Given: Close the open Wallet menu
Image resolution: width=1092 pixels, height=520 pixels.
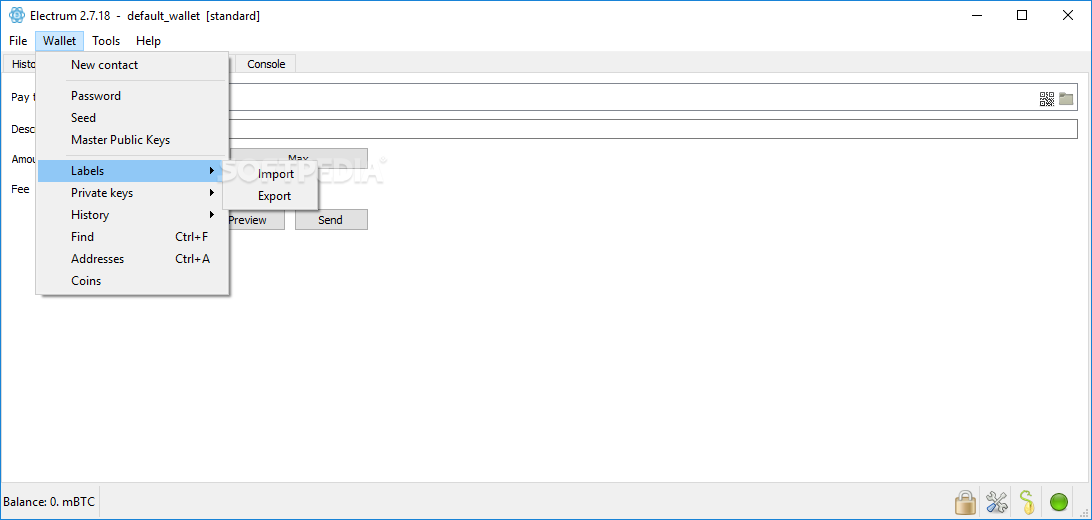Looking at the screenshot, I should click(x=59, y=41).
